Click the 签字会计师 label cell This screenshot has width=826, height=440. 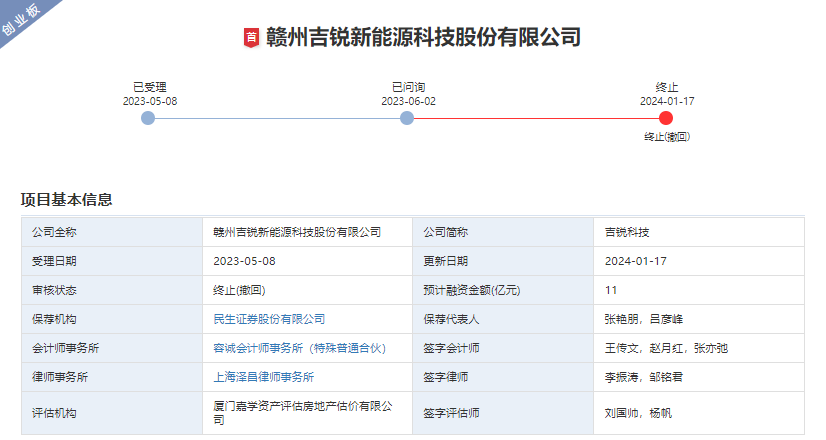point(503,348)
